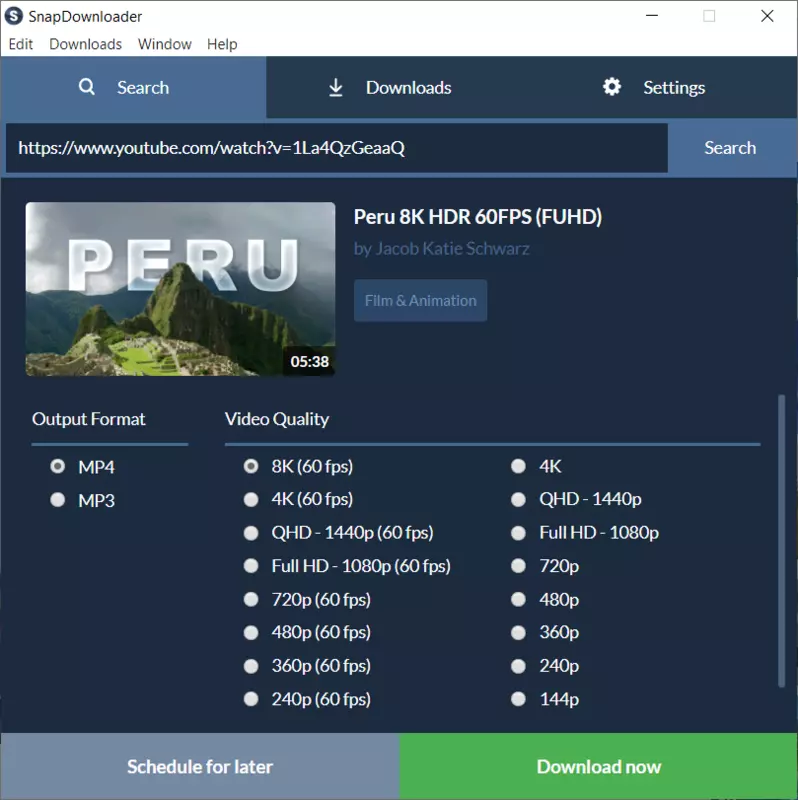Switch to the Downloads tab label
The image size is (798, 800).
pos(408,87)
